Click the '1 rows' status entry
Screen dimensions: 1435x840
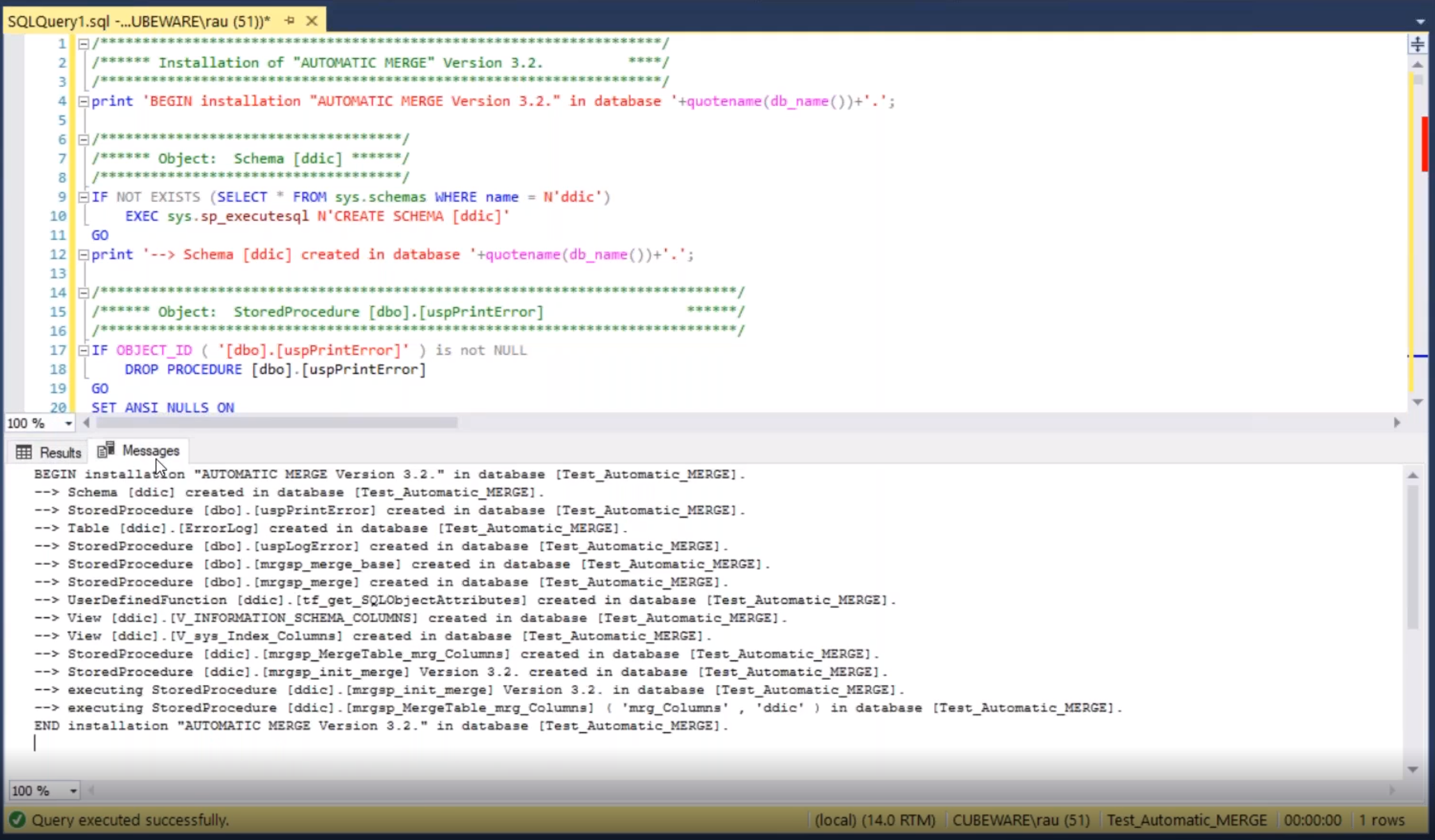click(x=1381, y=820)
